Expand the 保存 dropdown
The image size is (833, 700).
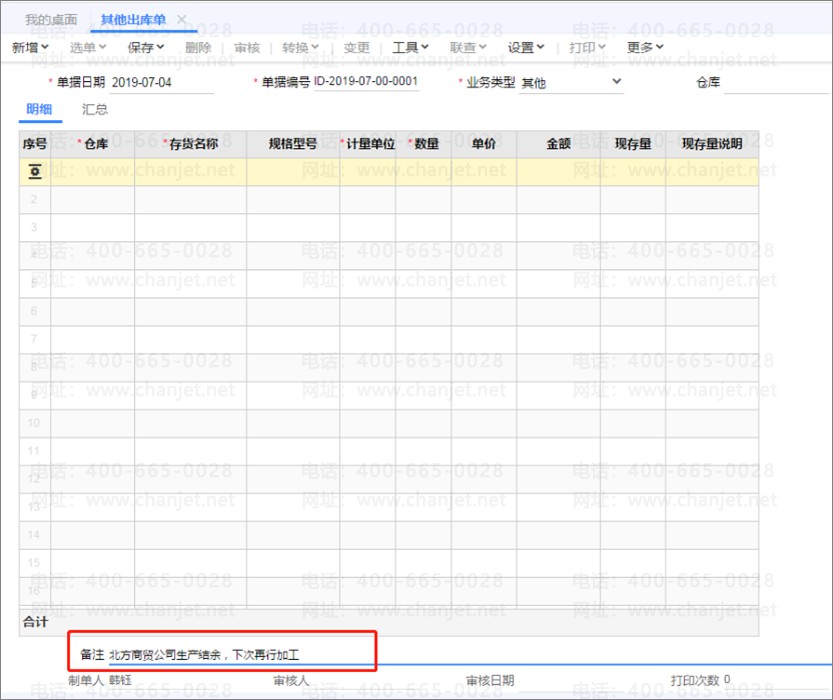click(x=146, y=47)
